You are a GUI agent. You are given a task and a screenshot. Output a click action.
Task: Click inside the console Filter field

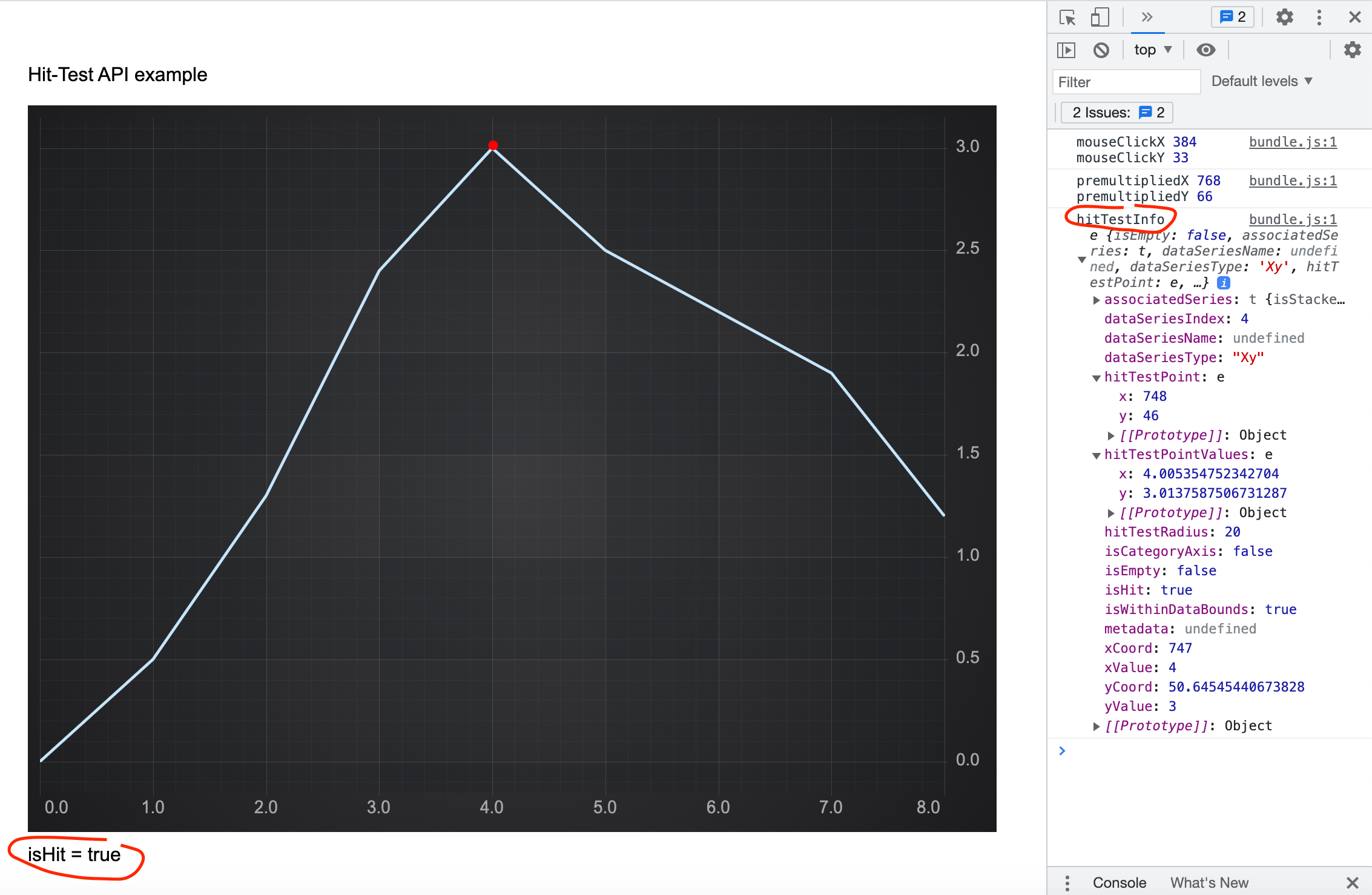[x=1125, y=81]
